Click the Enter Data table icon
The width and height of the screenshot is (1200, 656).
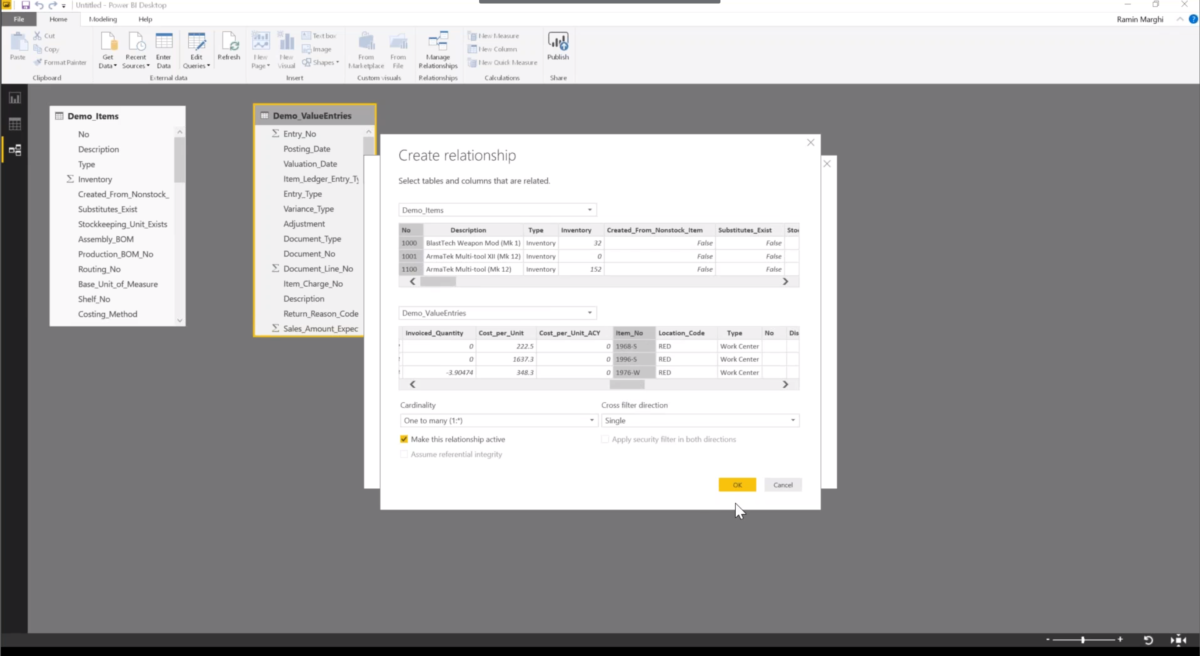click(164, 41)
